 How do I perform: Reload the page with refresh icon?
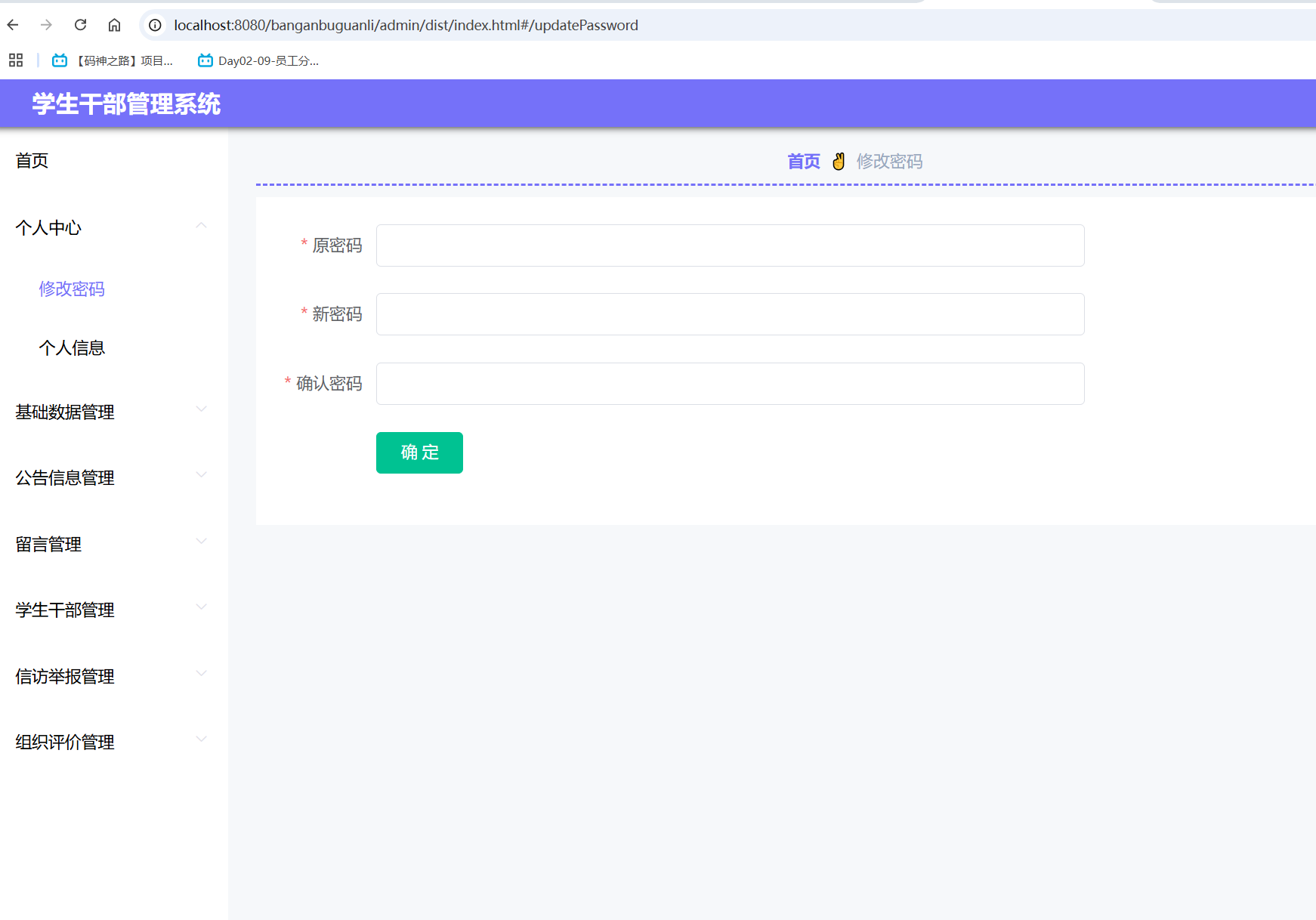point(80,25)
